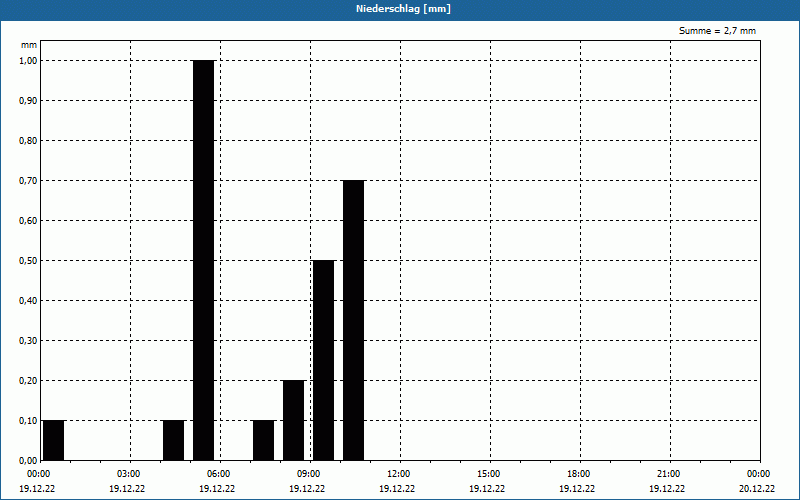Click the "mm" unit label above the y-axis
Screen dimensions: 800x500
pos(29,45)
